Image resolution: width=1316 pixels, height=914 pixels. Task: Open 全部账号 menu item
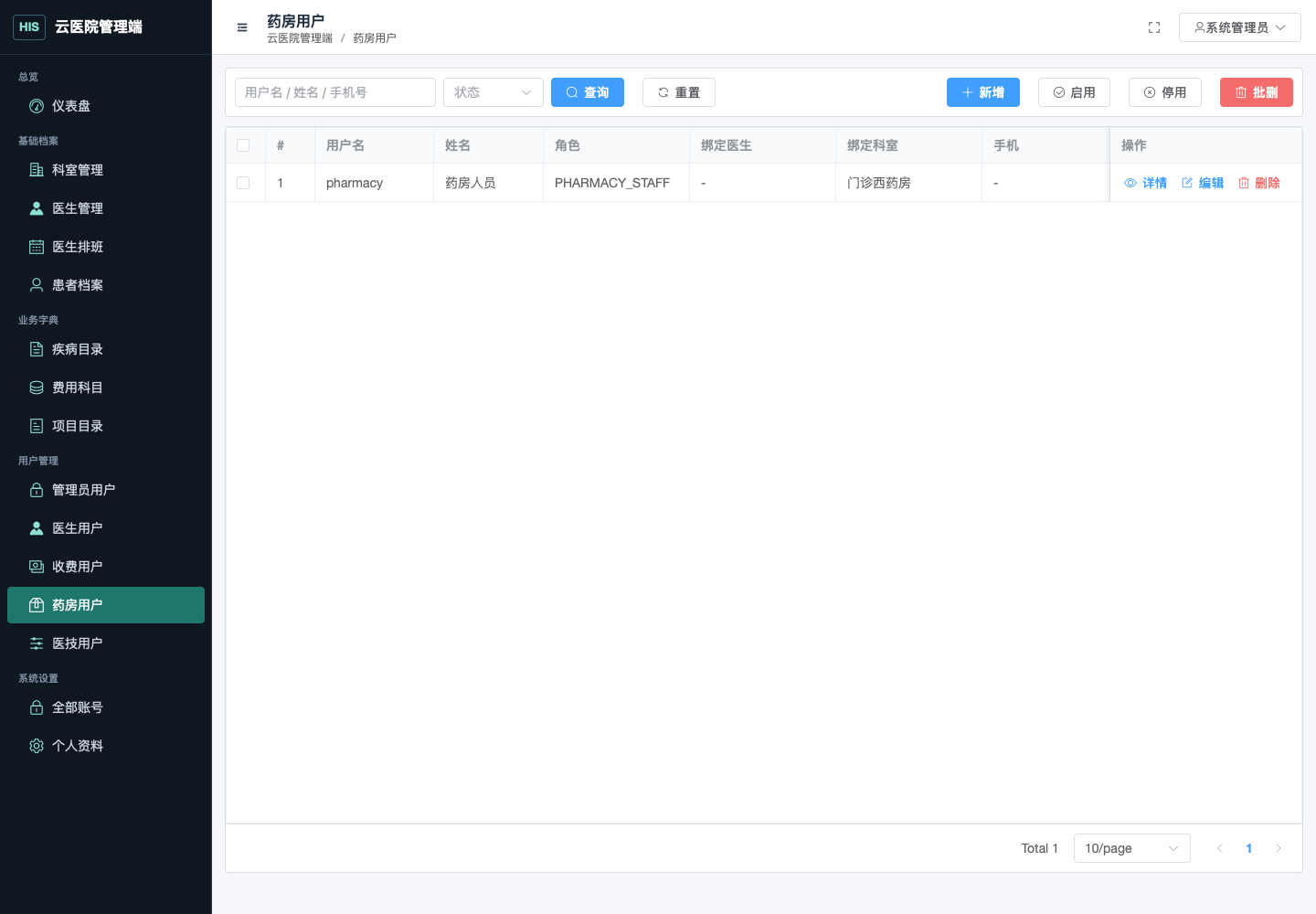point(106,707)
